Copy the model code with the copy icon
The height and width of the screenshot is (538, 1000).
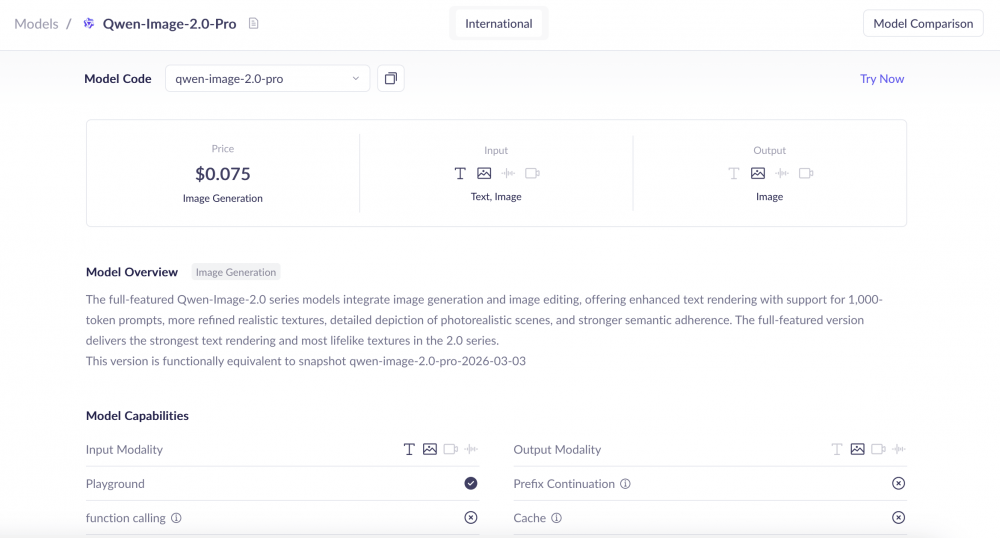pyautogui.click(x=390, y=78)
